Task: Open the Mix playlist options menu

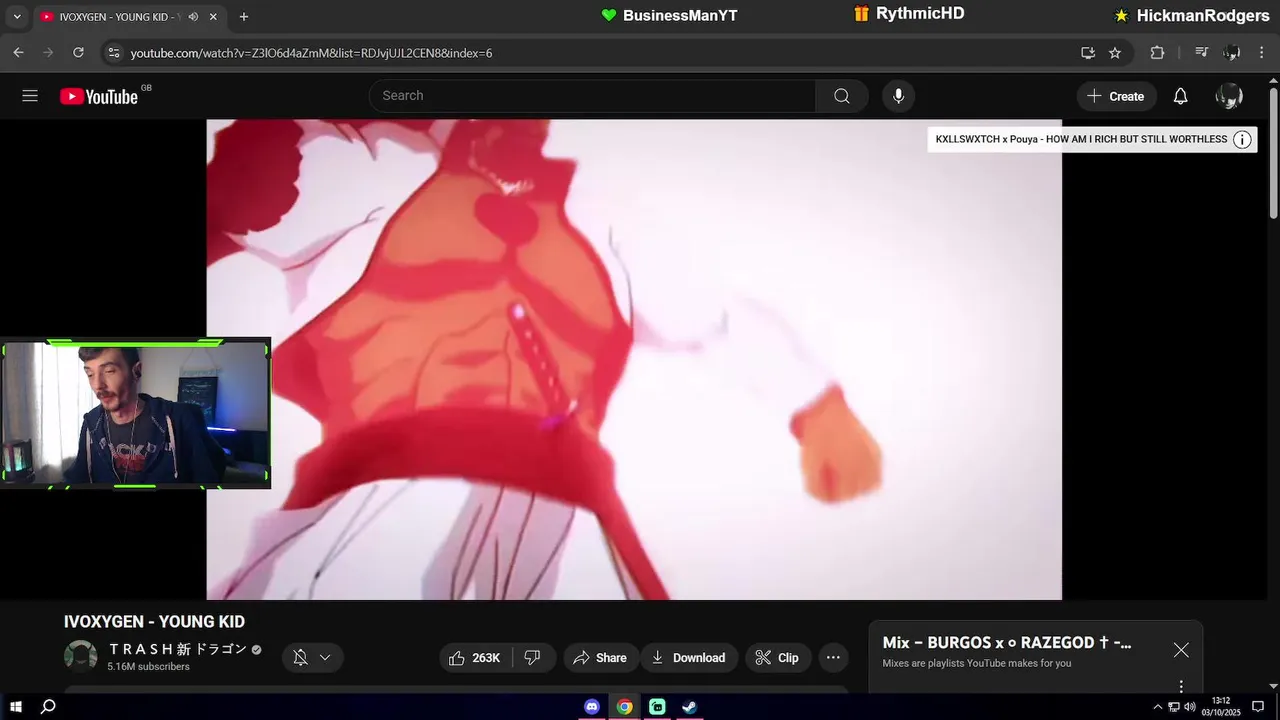Action: (x=1181, y=686)
